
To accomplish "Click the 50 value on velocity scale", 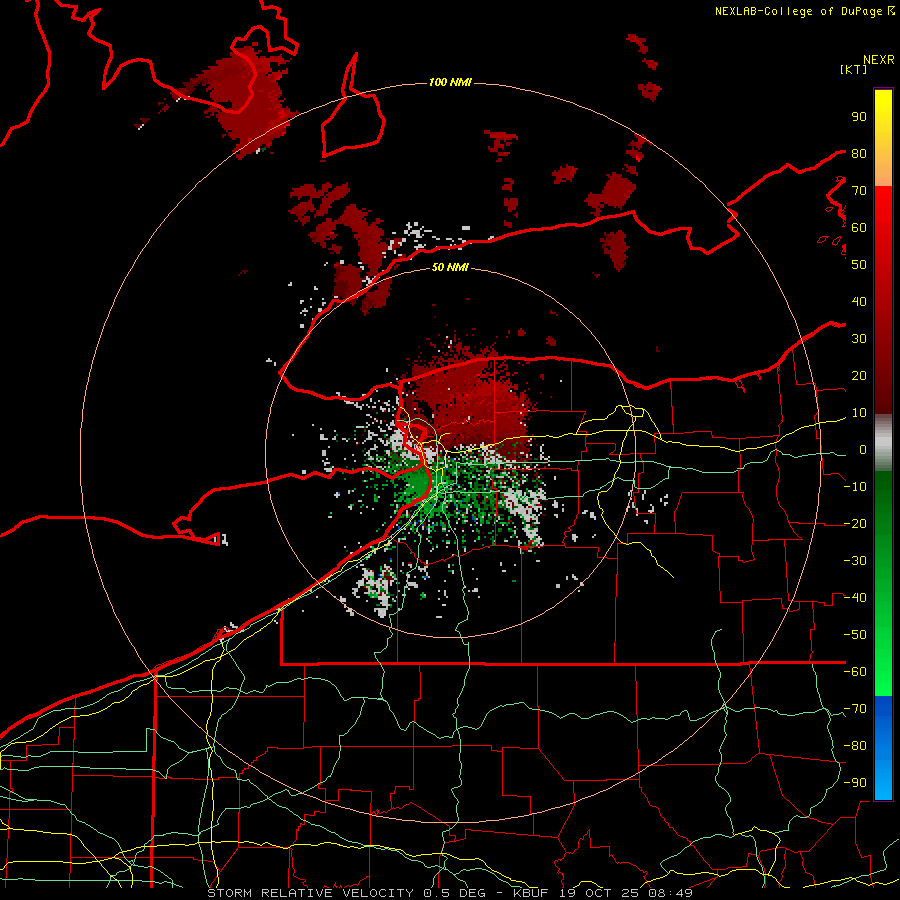I will [x=859, y=265].
